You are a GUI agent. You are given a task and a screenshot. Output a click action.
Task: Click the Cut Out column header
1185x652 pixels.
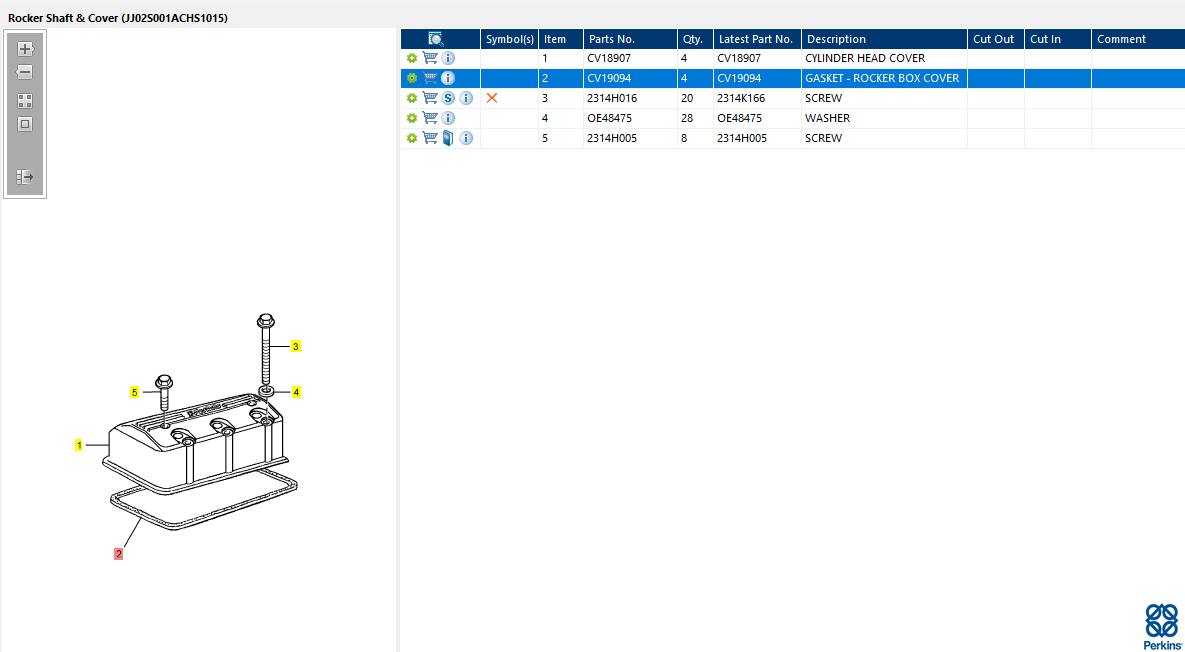coord(996,39)
